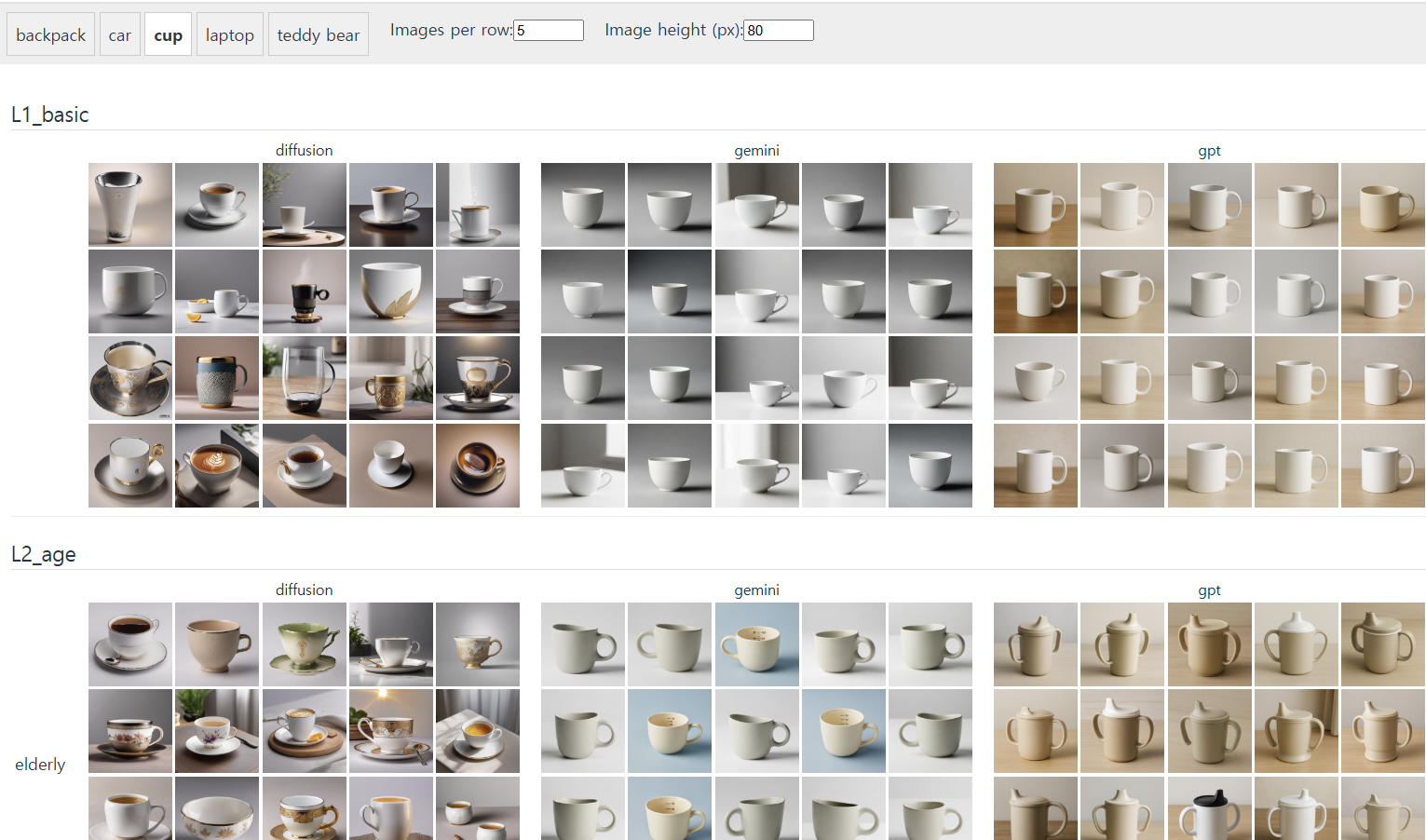The image size is (1426, 840).
Task: Open the tall silver tumbler cup thumbnail
Action: [x=130, y=205]
